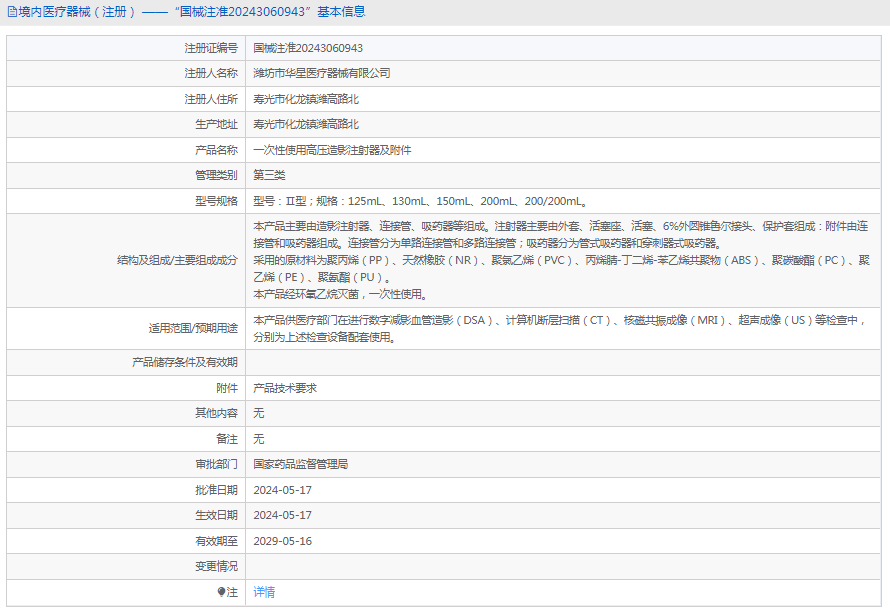This screenshot has height=613, width=890.
Task: Click the 有效期至 label
Action: [216, 542]
